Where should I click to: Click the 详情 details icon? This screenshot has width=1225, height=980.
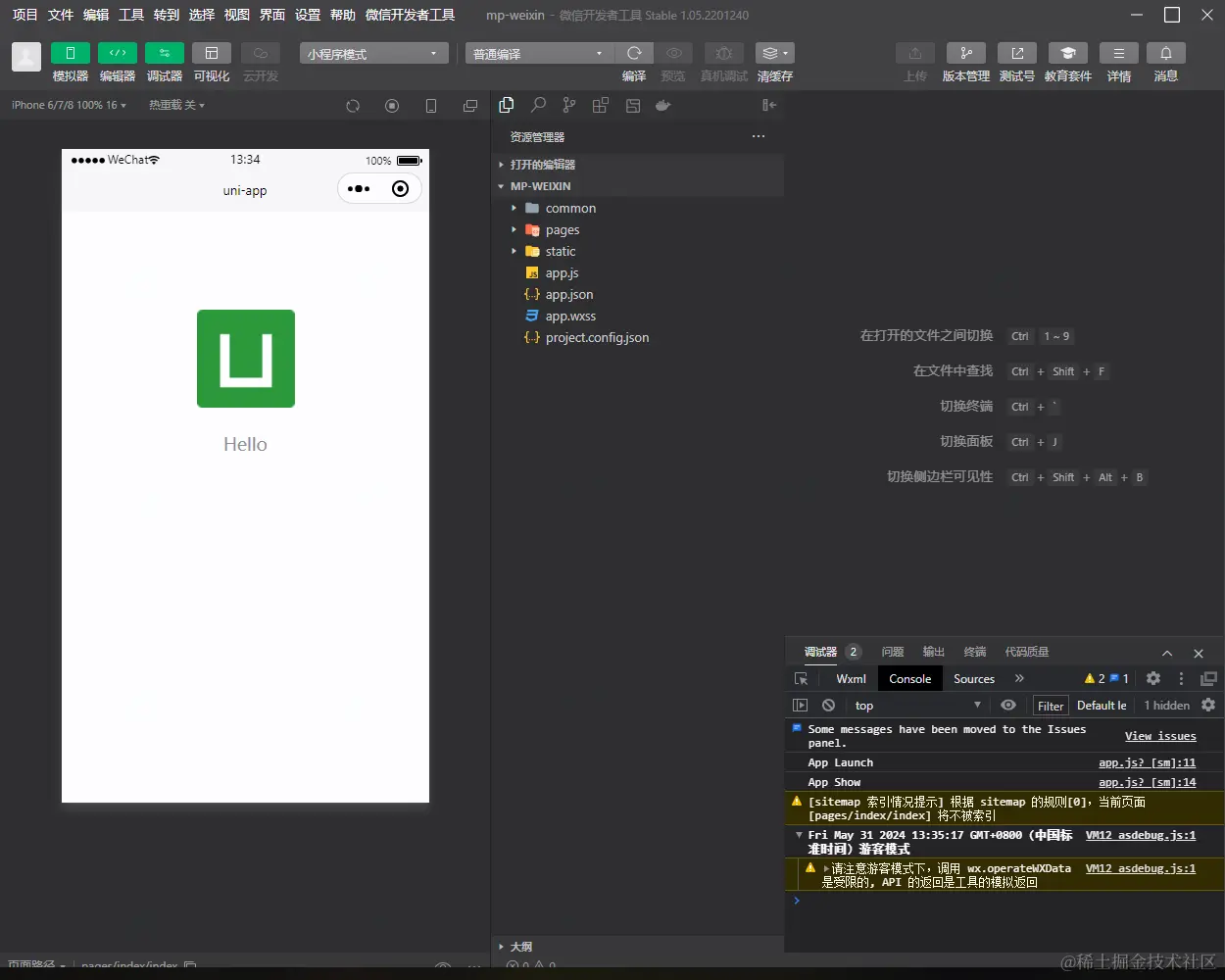point(1118,53)
